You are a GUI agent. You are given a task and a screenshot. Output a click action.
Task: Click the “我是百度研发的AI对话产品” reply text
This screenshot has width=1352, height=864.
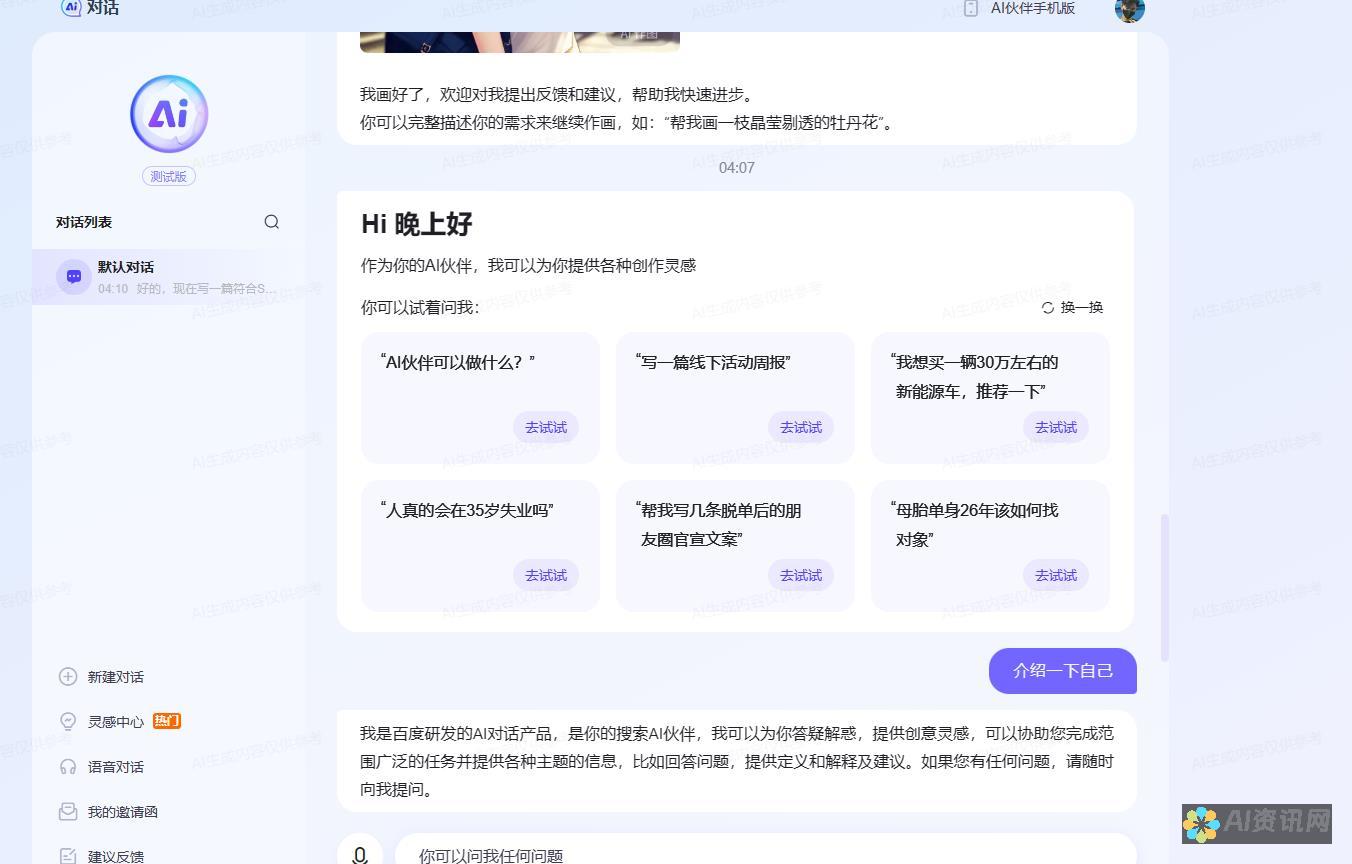[x=737, y=761]
